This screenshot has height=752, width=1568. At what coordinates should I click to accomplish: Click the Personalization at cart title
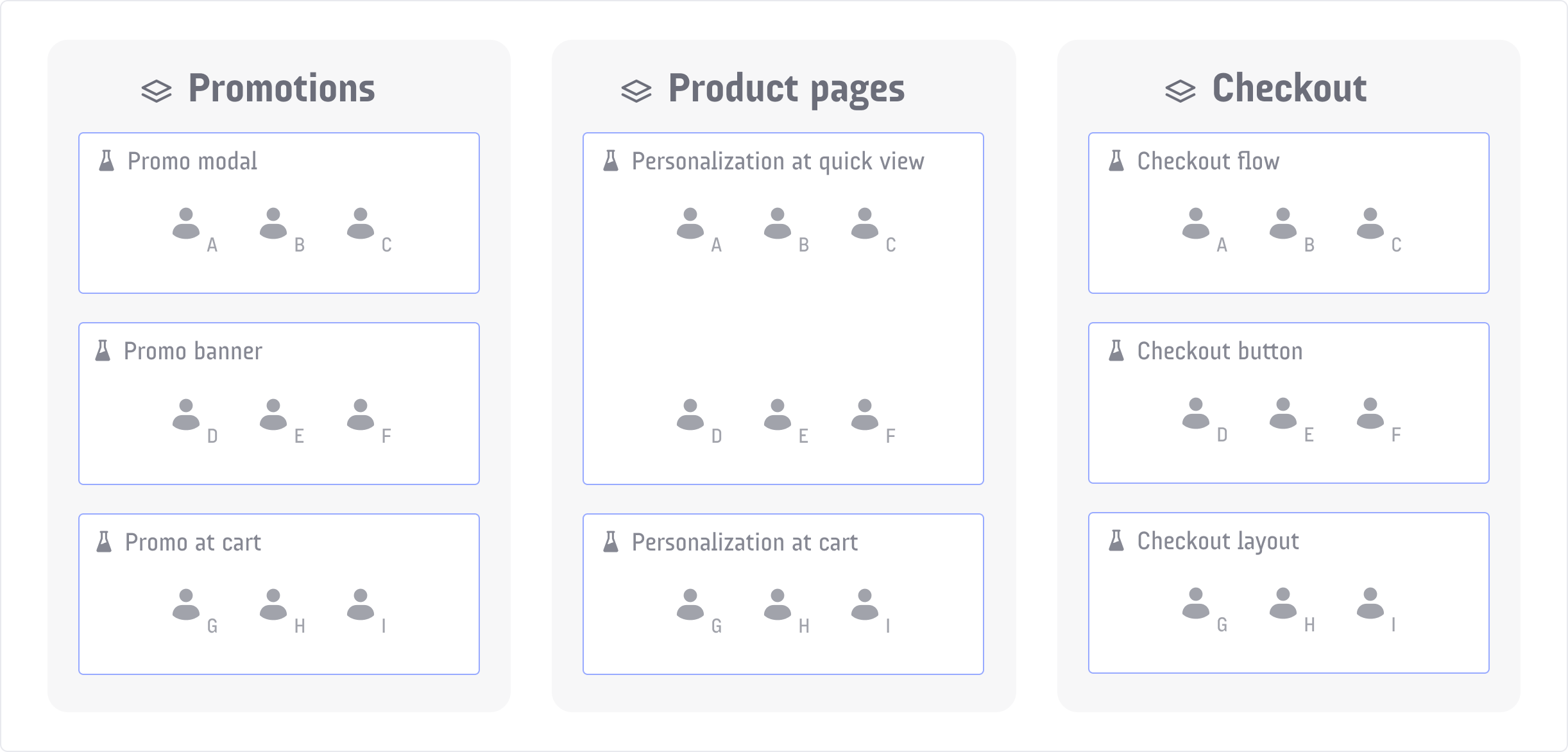pyautogui.click(x=744, y=543)
